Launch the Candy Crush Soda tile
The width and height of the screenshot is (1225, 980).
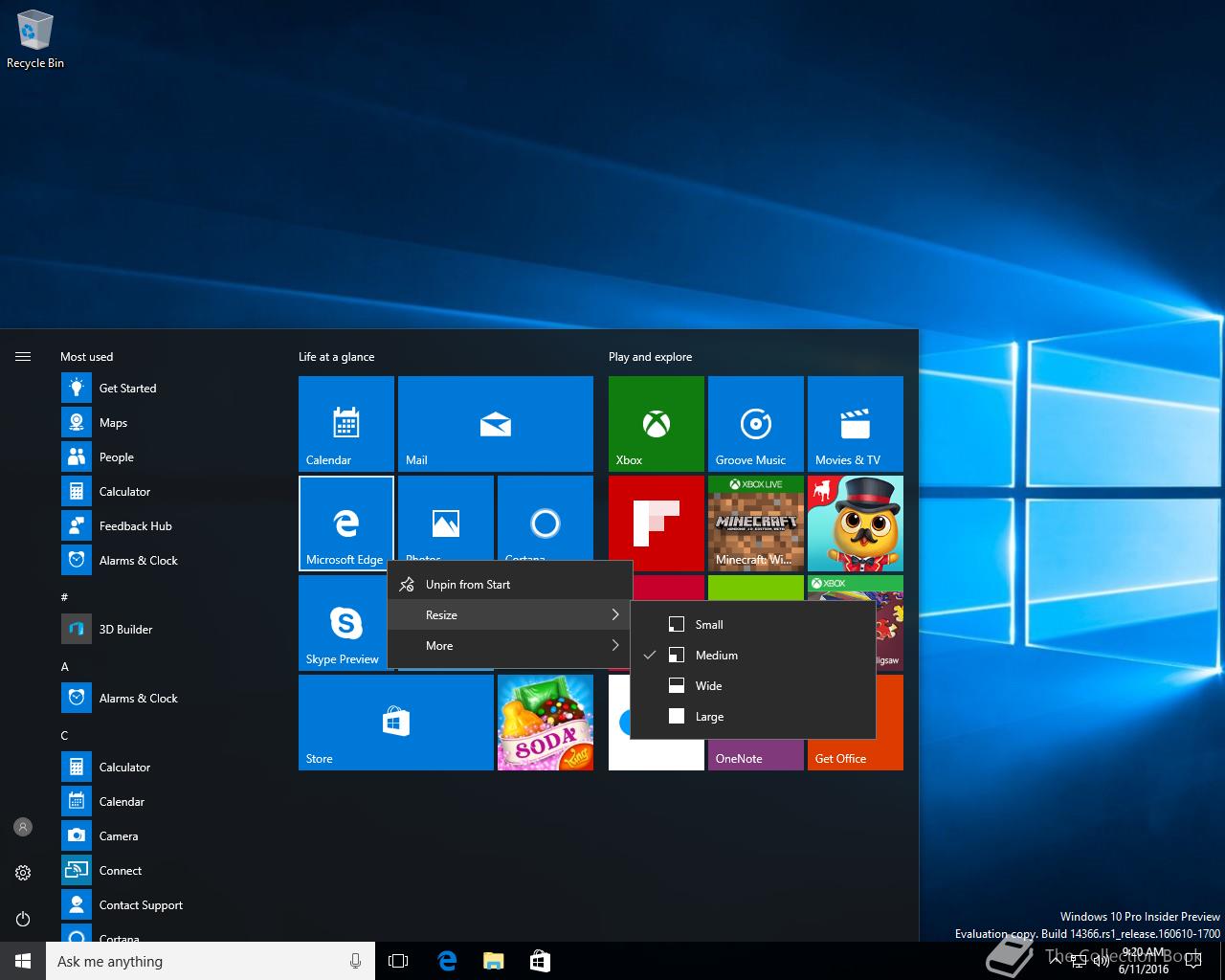point(546,722)
